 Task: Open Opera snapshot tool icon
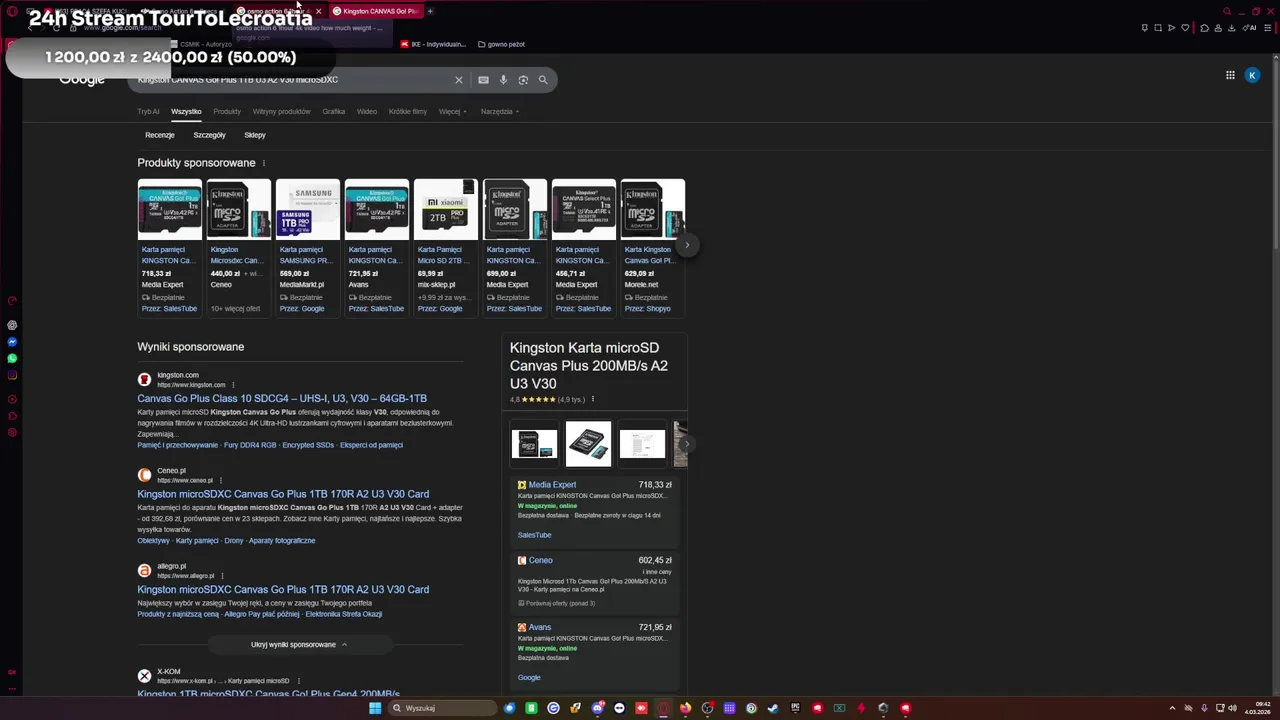point(1158,28)
